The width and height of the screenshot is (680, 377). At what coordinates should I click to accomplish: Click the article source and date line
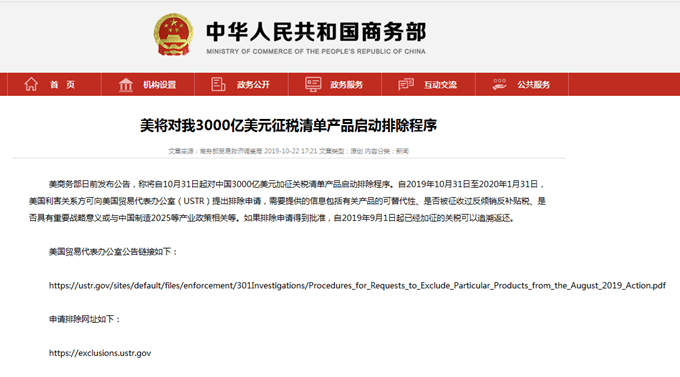[288, 151]
